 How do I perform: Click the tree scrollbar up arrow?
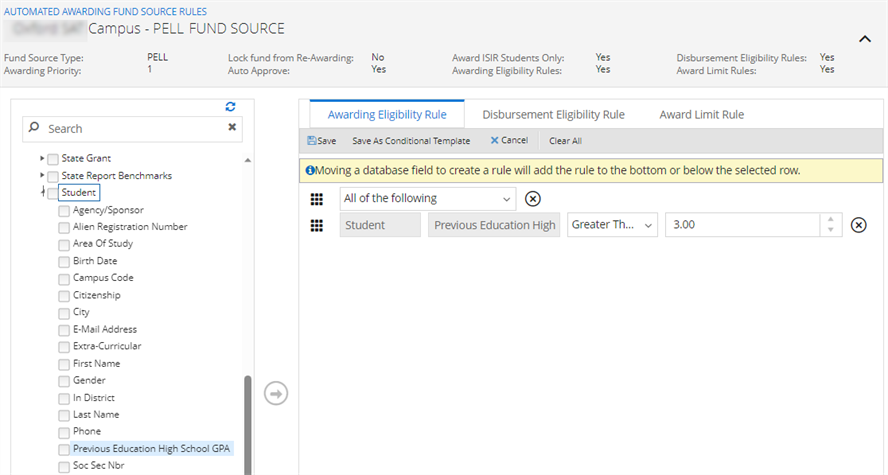point(247,160)
